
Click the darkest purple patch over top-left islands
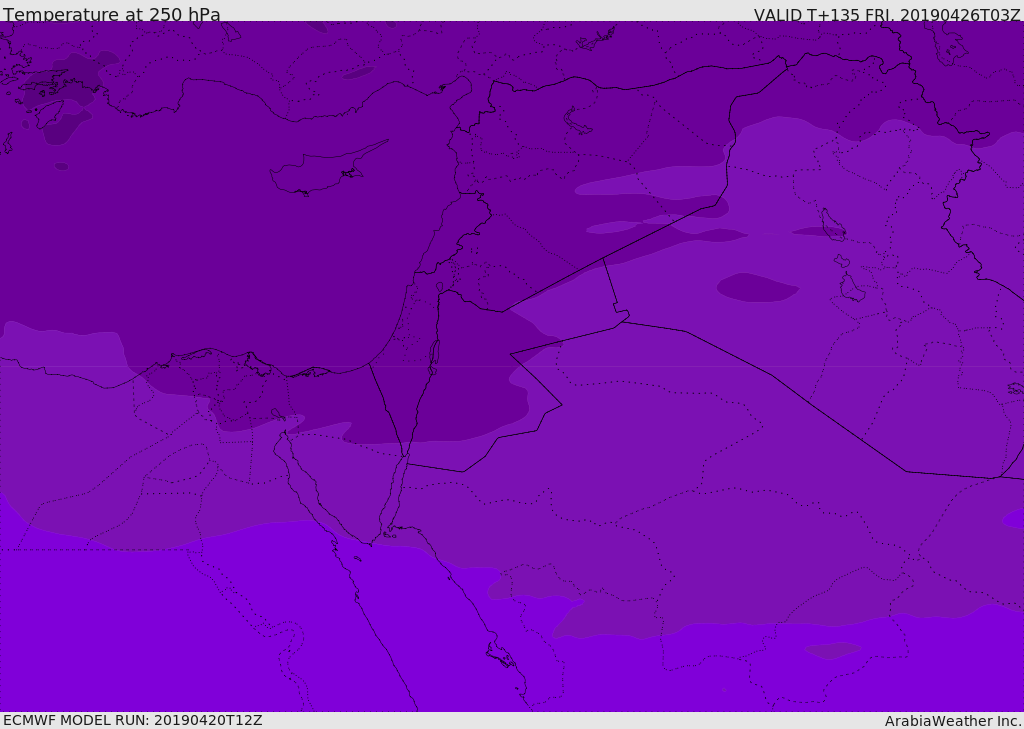click(x=66, y=125)
